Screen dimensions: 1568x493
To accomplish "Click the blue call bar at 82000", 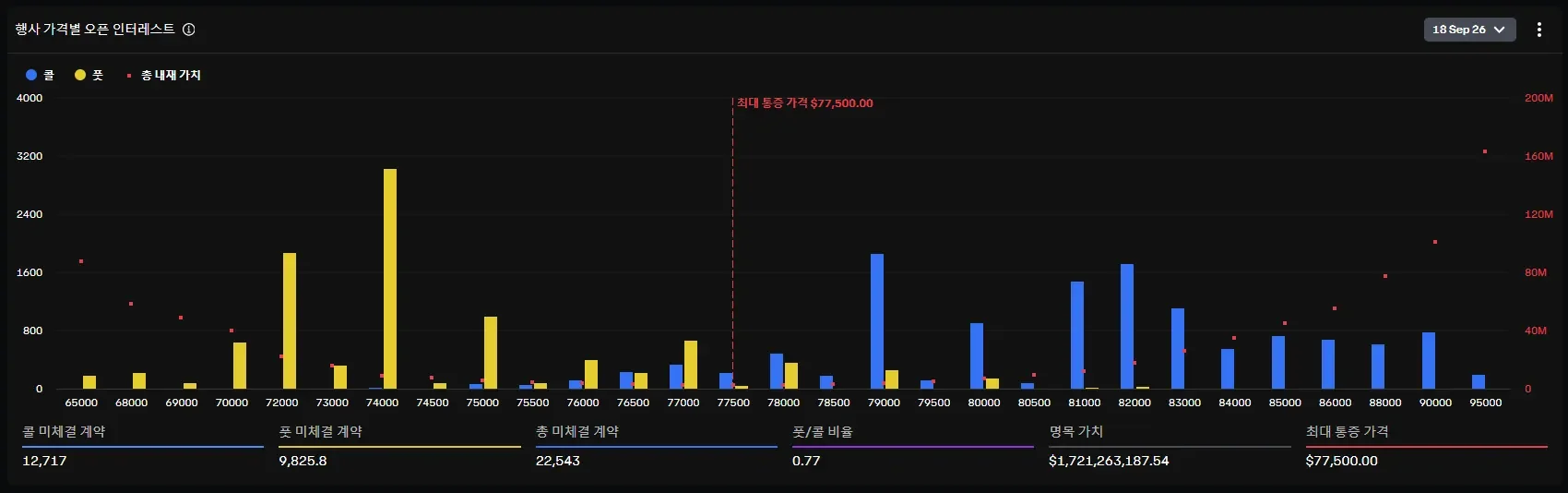I will click(x=1127, y=326).
